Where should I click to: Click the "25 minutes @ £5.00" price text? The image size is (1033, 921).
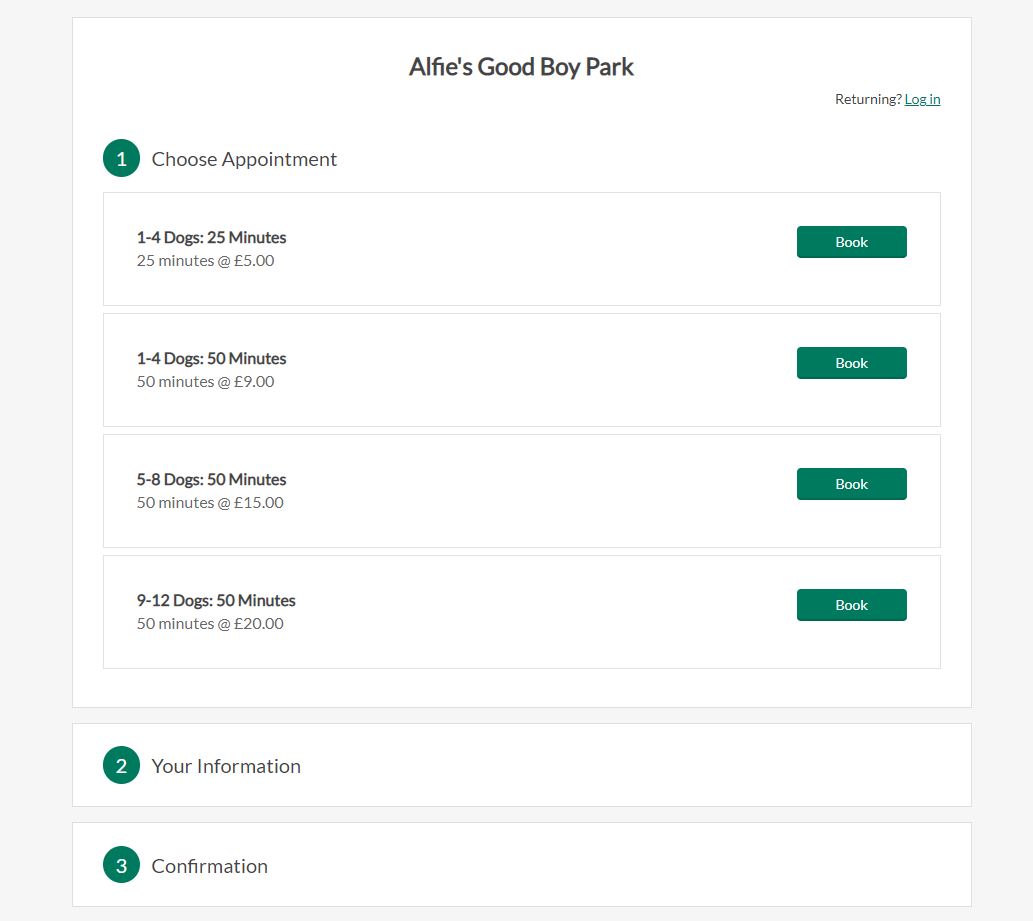(205, 261)
